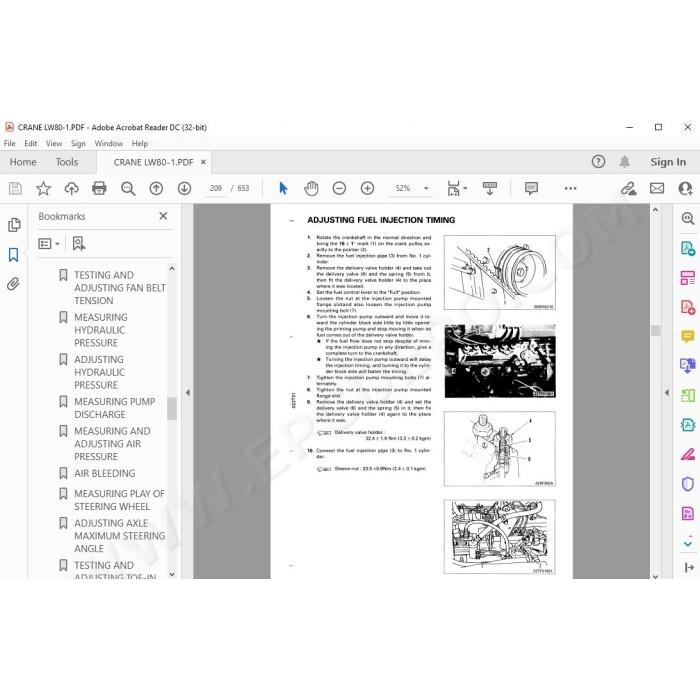Viewport: 700px width, 700px height.
Task: Click bookmarks list scroll up arrow
Action: pyautogui.click(x=172, y=269)
